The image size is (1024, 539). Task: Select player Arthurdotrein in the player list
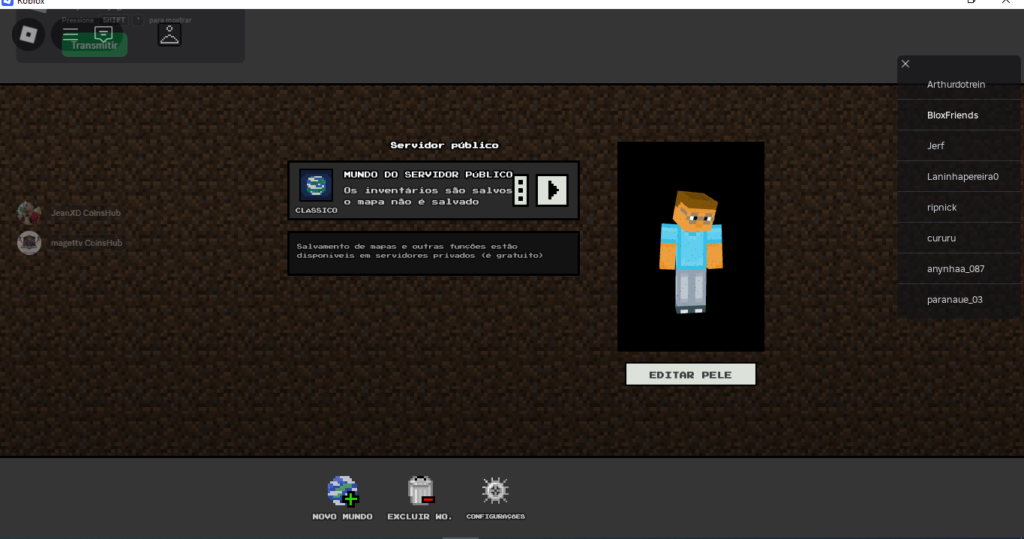(956, 85)
